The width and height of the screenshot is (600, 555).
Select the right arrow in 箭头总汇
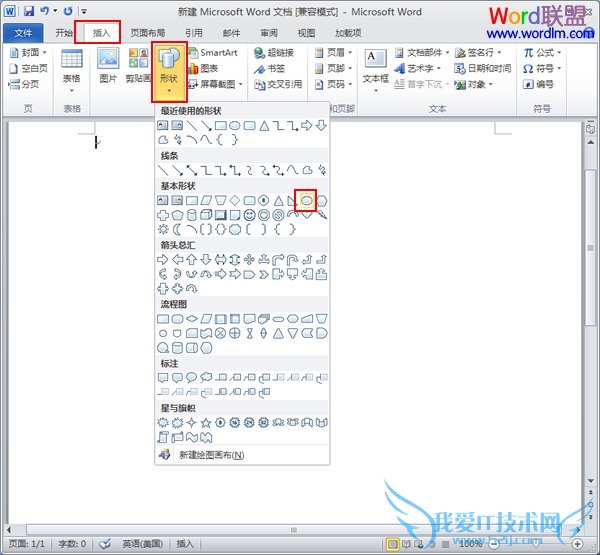163,260
